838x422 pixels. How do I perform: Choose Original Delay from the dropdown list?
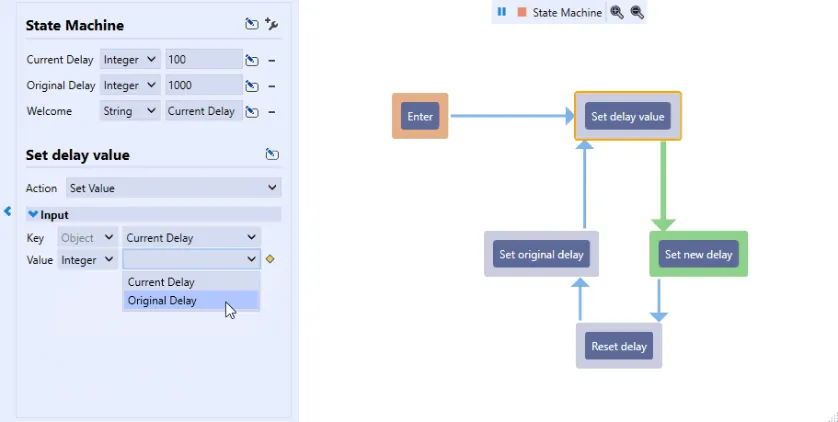191,300
